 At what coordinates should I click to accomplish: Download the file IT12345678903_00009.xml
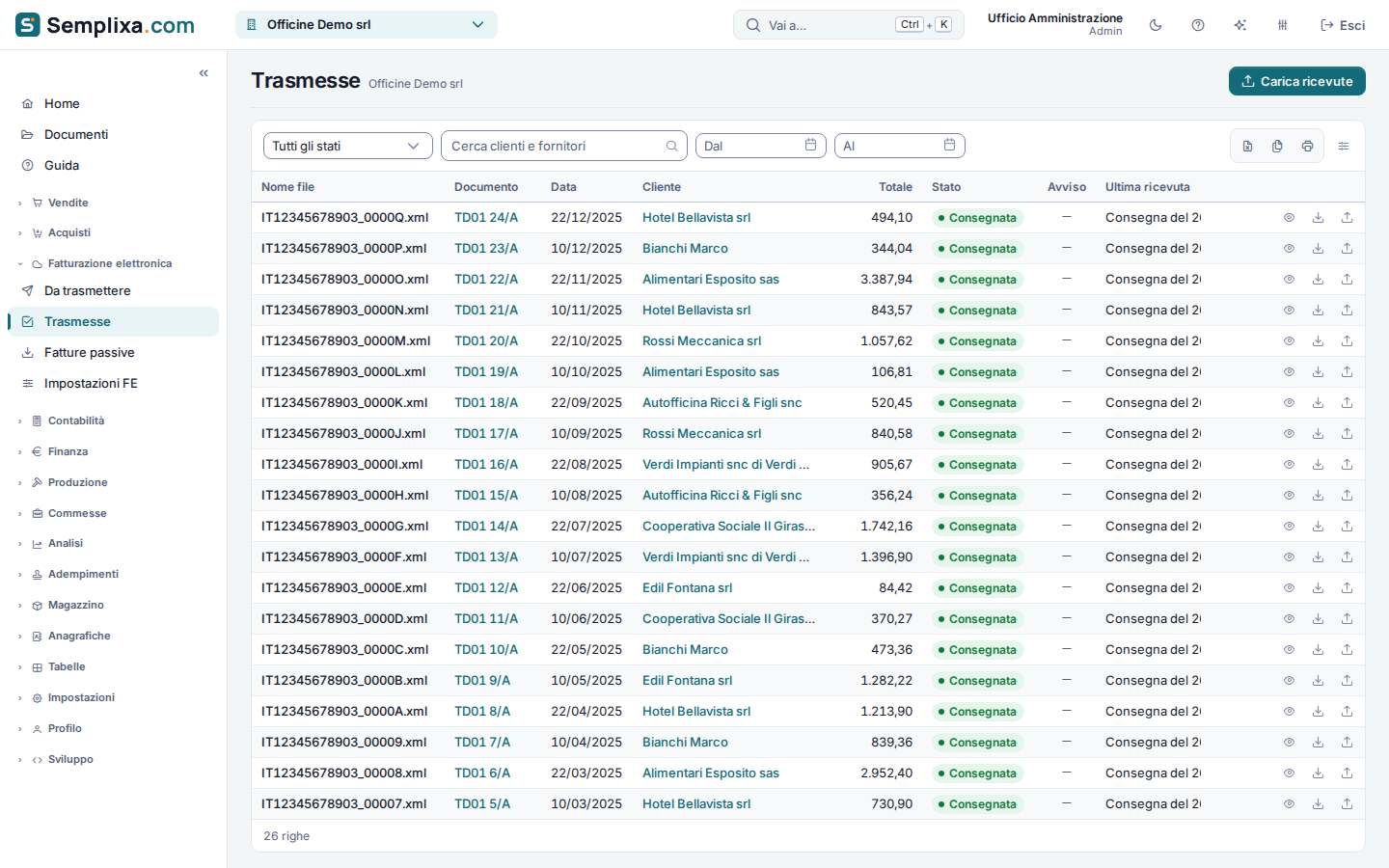[x=1318, y=743]
